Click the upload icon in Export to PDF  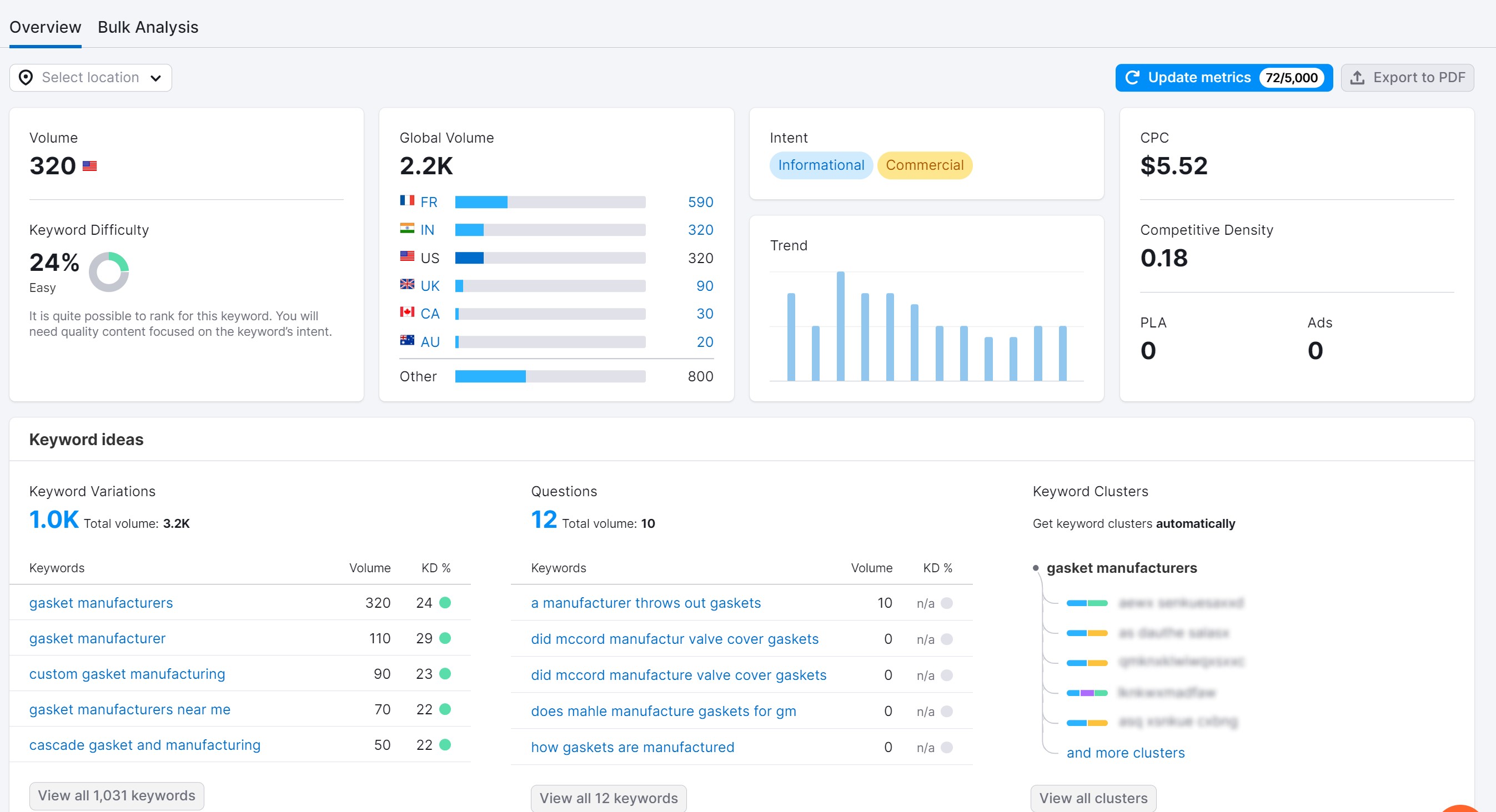point(1357,78)
